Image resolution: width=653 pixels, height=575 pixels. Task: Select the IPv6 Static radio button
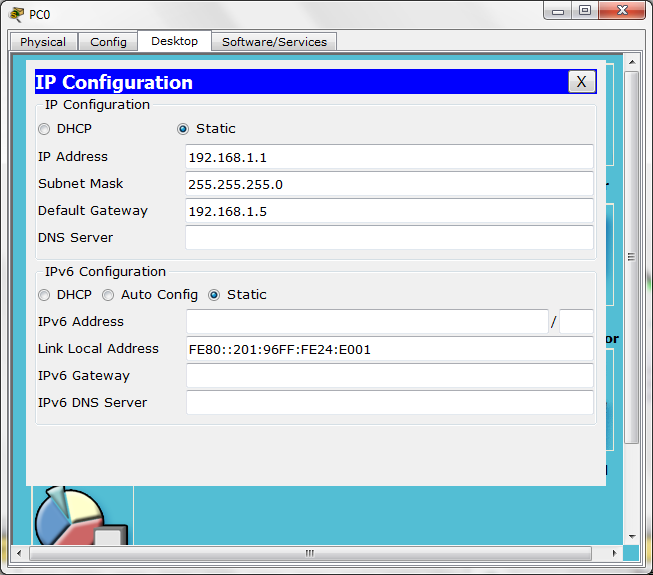point(214,295)
